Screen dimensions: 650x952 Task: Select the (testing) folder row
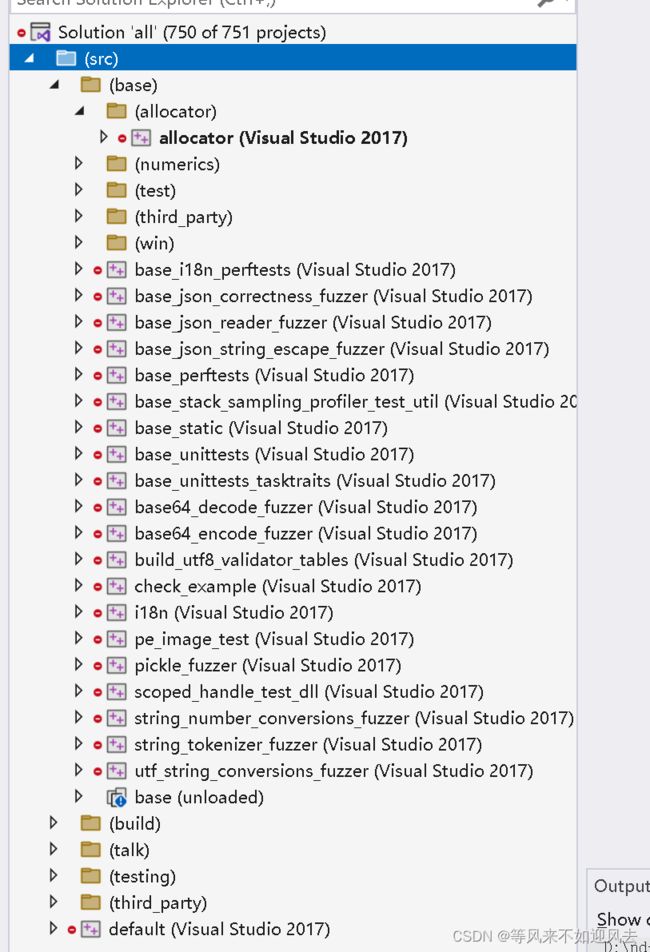coord(293,876)
